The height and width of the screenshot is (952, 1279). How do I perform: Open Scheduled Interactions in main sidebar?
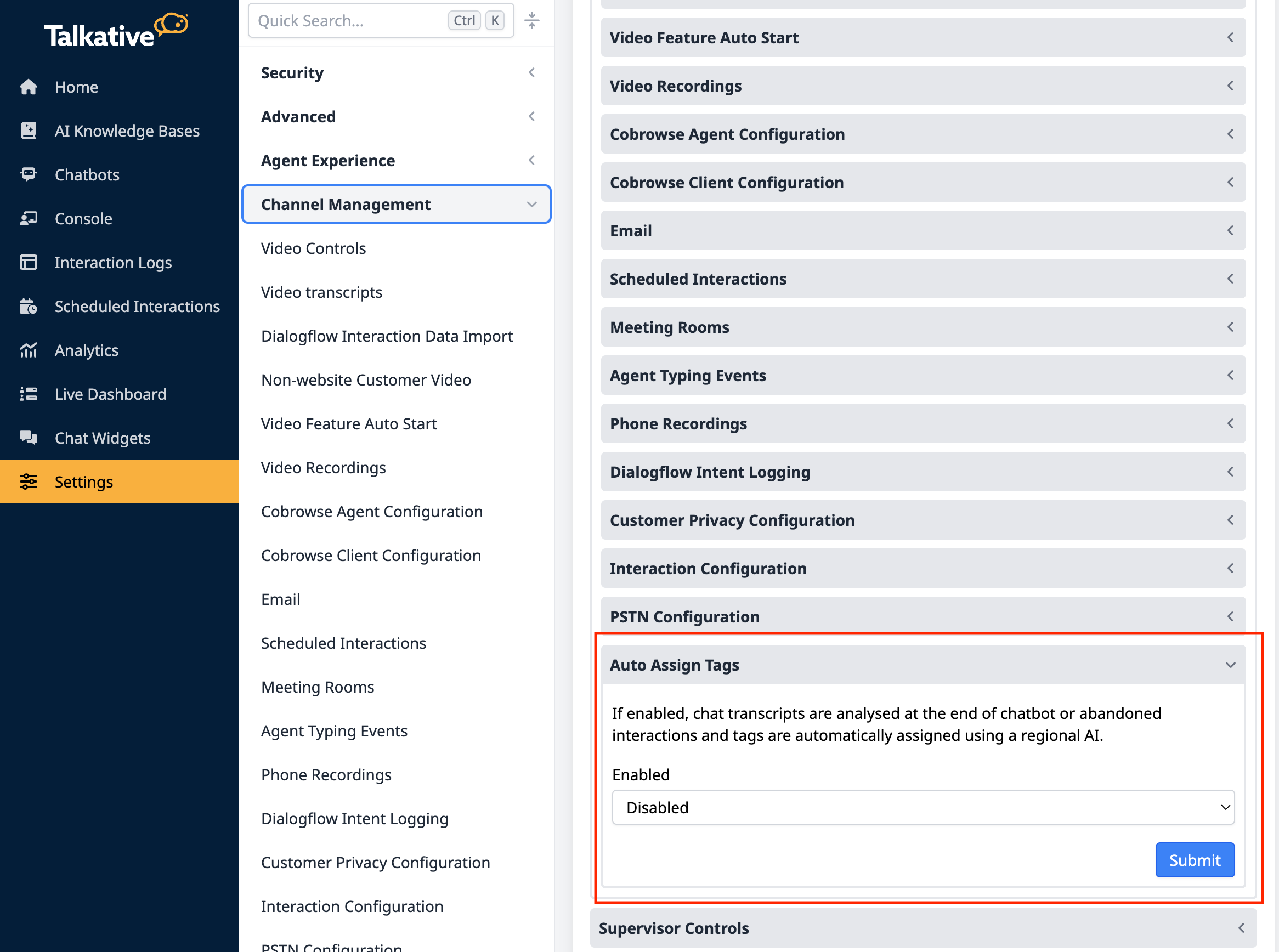click(137, 306)
